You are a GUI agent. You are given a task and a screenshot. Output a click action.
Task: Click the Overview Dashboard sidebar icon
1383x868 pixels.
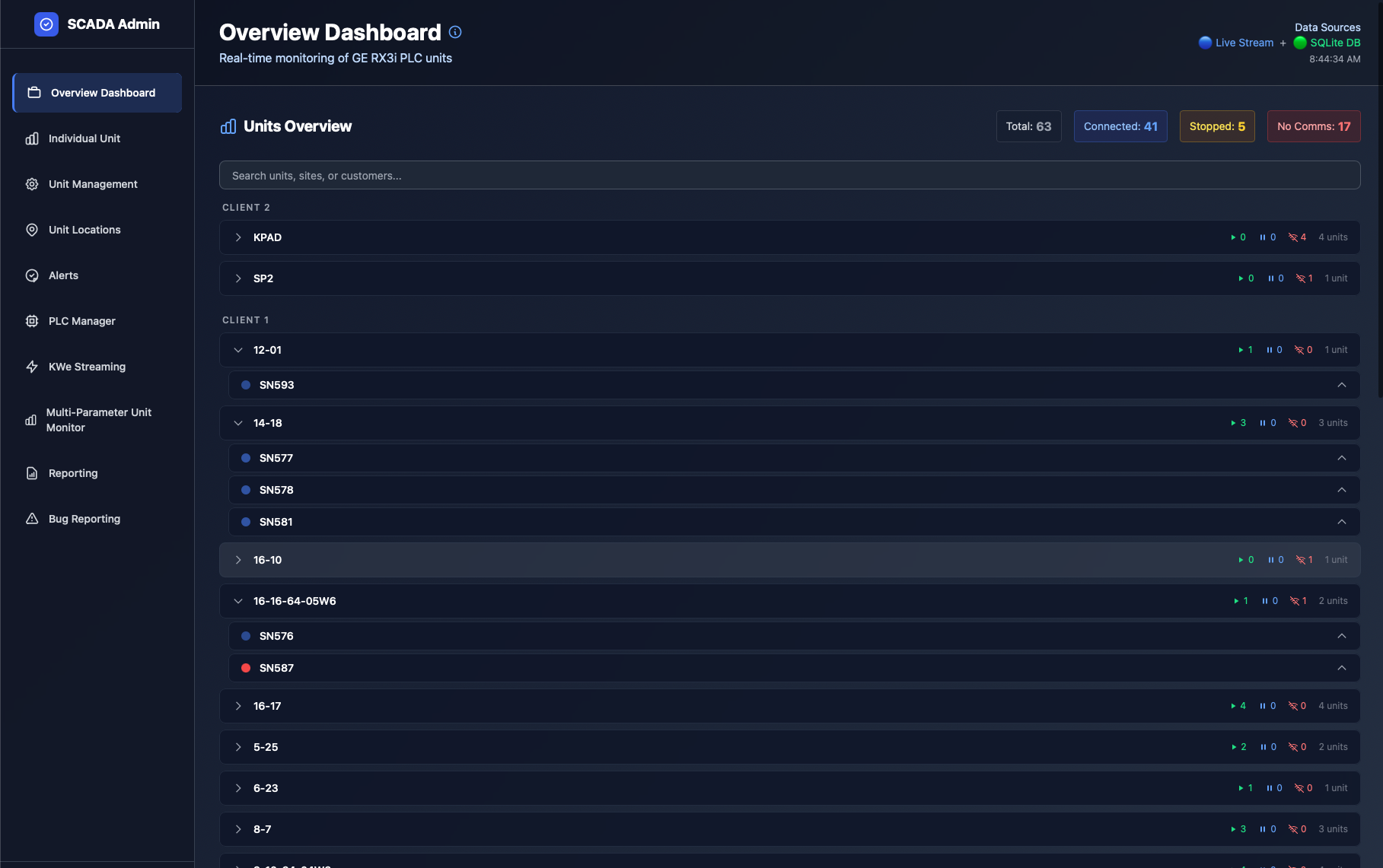click(34, 93)
